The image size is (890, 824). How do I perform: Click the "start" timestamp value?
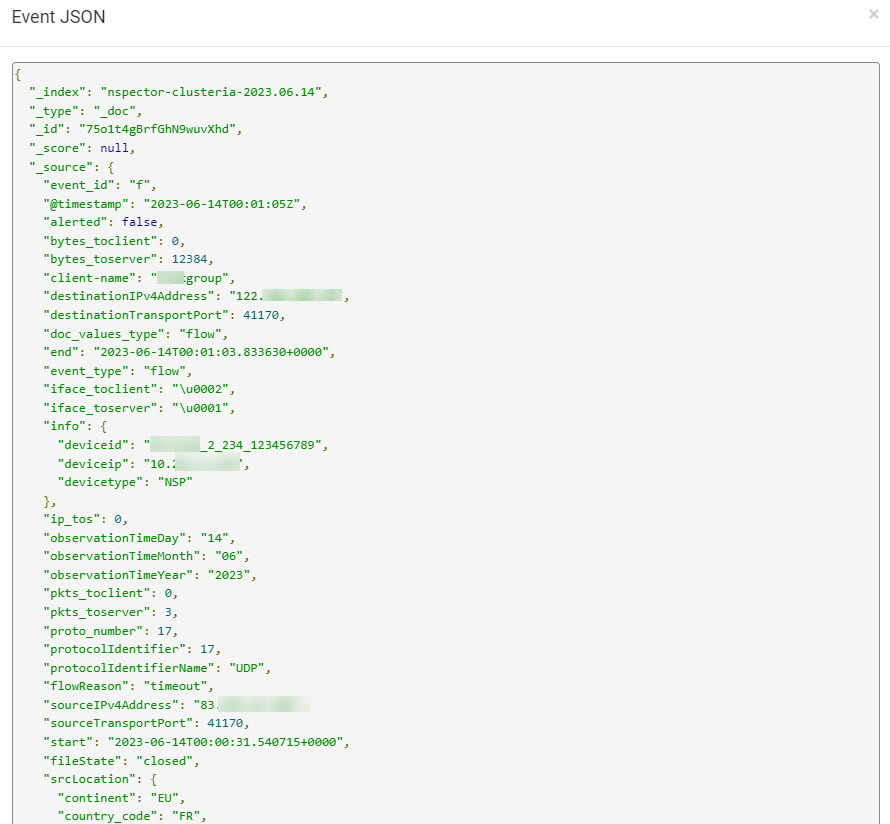[x=225, y=742]
